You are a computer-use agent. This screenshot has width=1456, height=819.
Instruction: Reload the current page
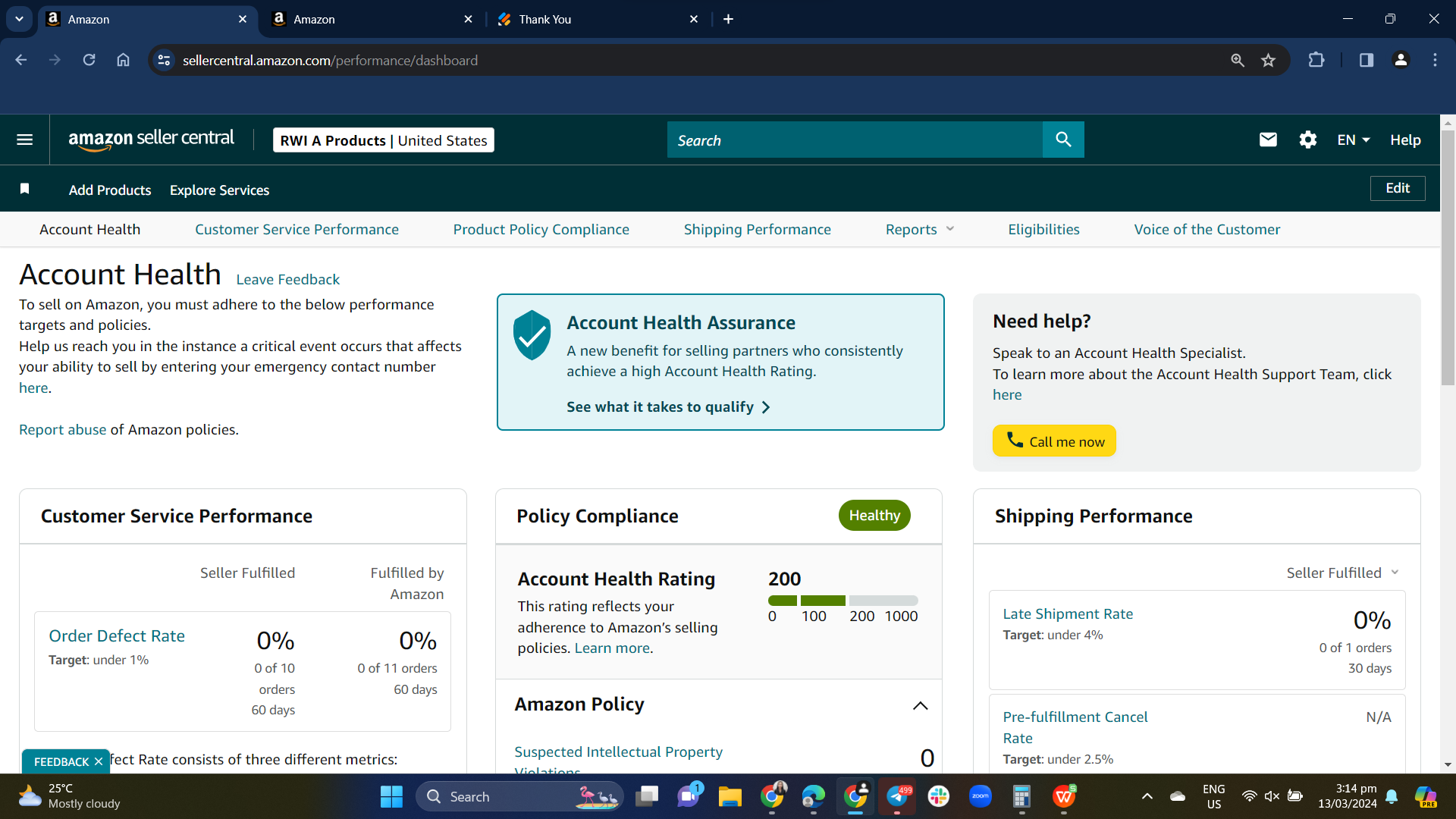coord(89,60)
